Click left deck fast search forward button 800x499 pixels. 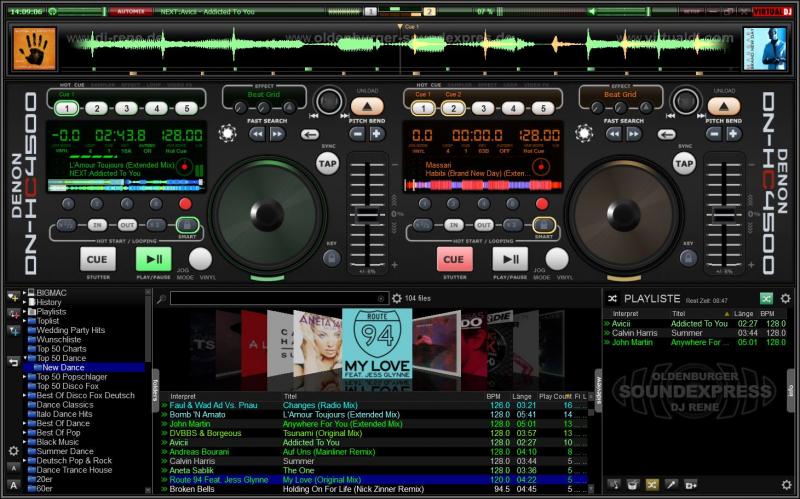tap(277, 134)
